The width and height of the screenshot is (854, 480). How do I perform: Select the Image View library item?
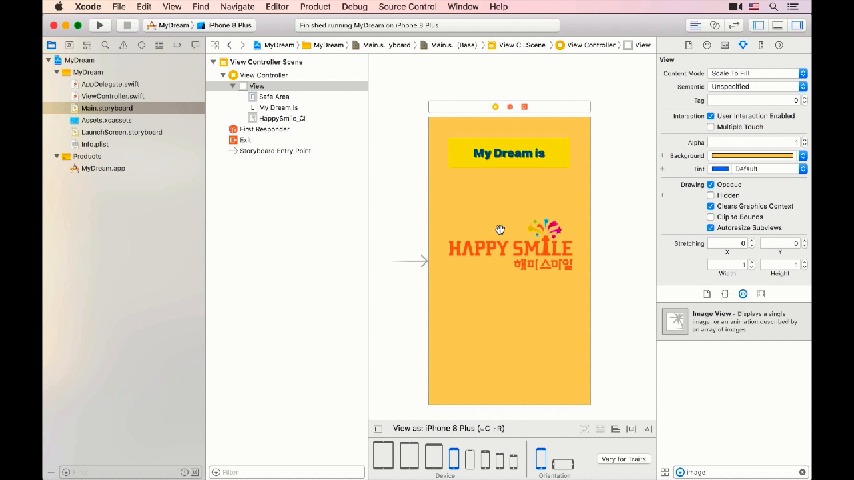[734, 321]
